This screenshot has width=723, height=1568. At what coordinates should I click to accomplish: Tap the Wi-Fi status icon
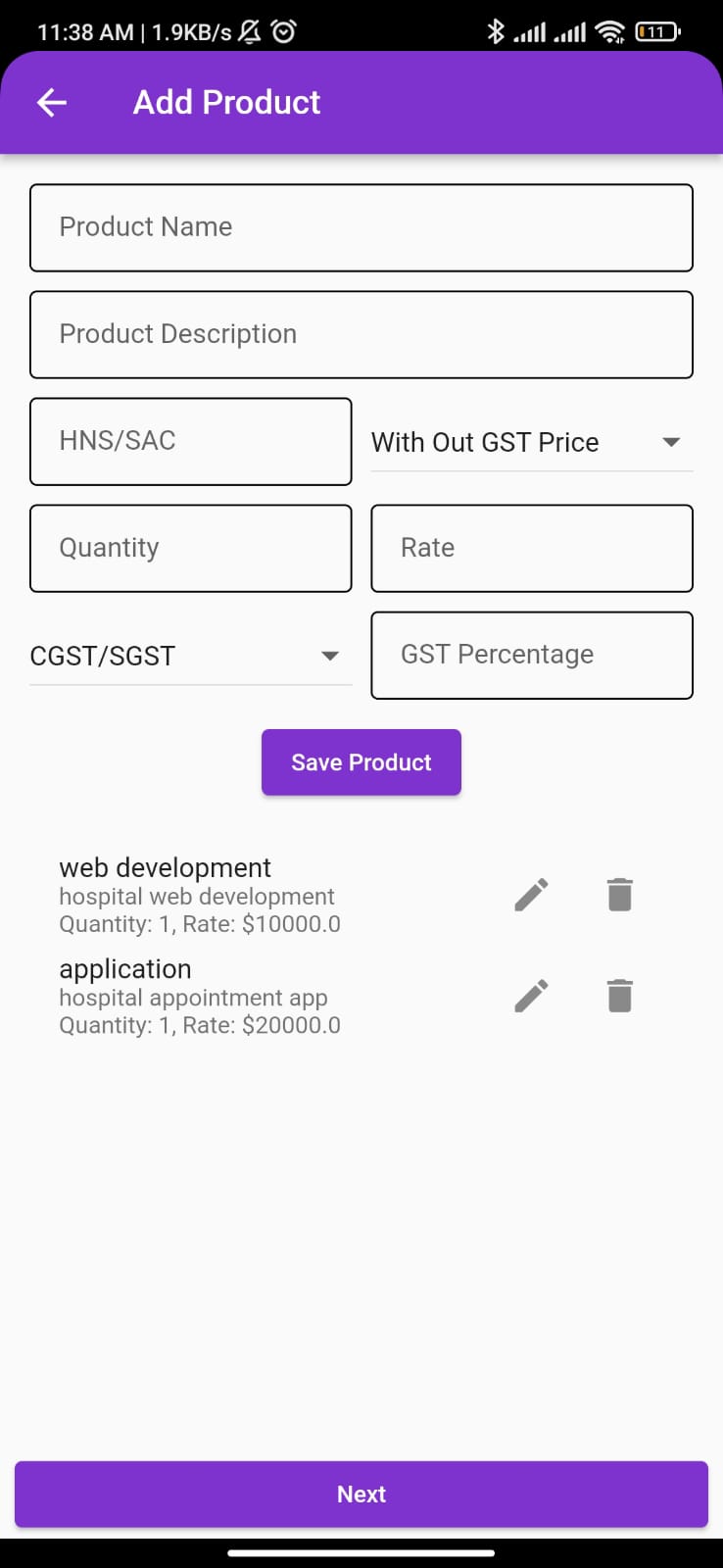tap(609, 31)
